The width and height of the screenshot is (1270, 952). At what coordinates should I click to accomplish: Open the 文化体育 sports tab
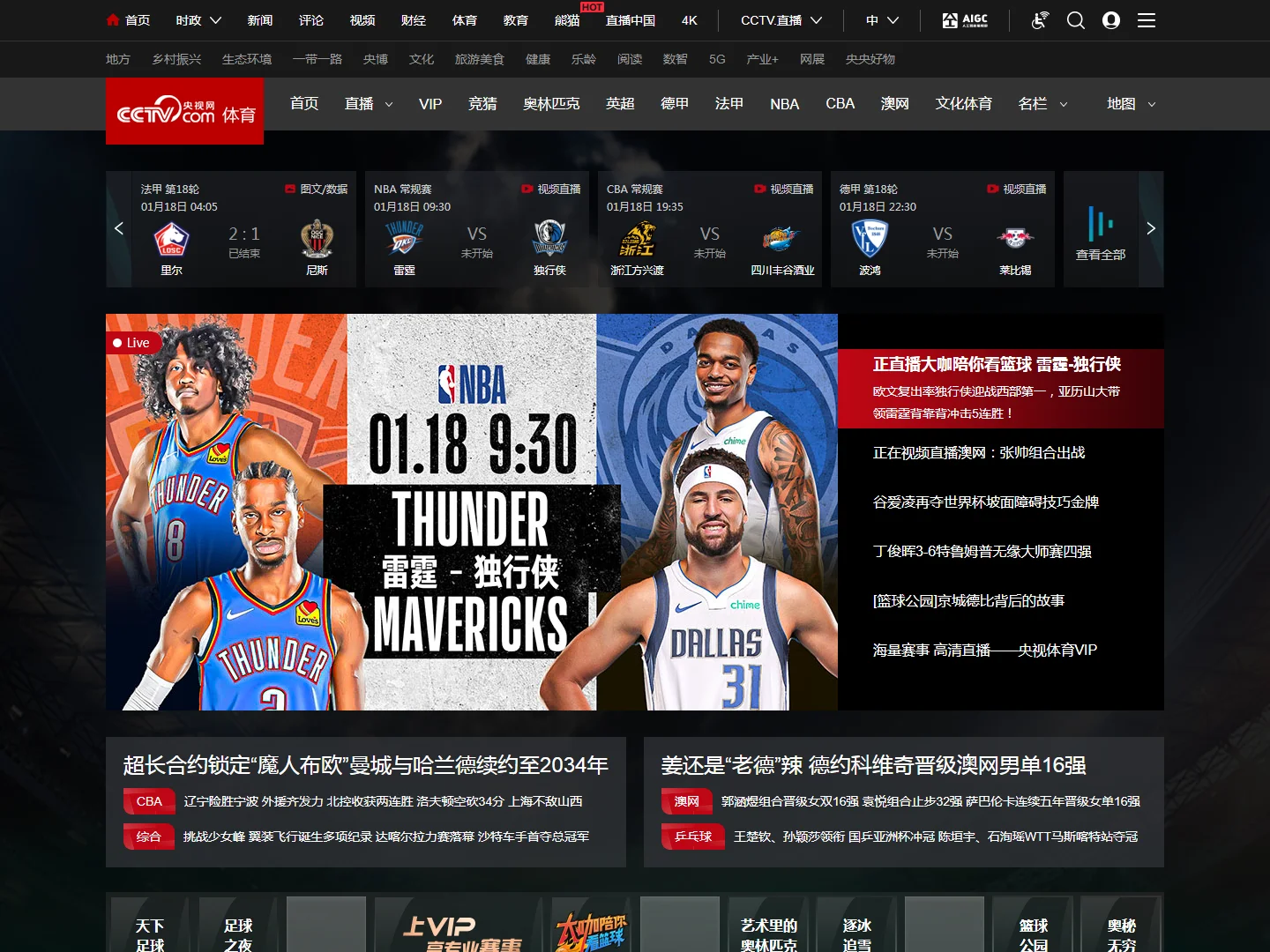(x=963, y=104)
